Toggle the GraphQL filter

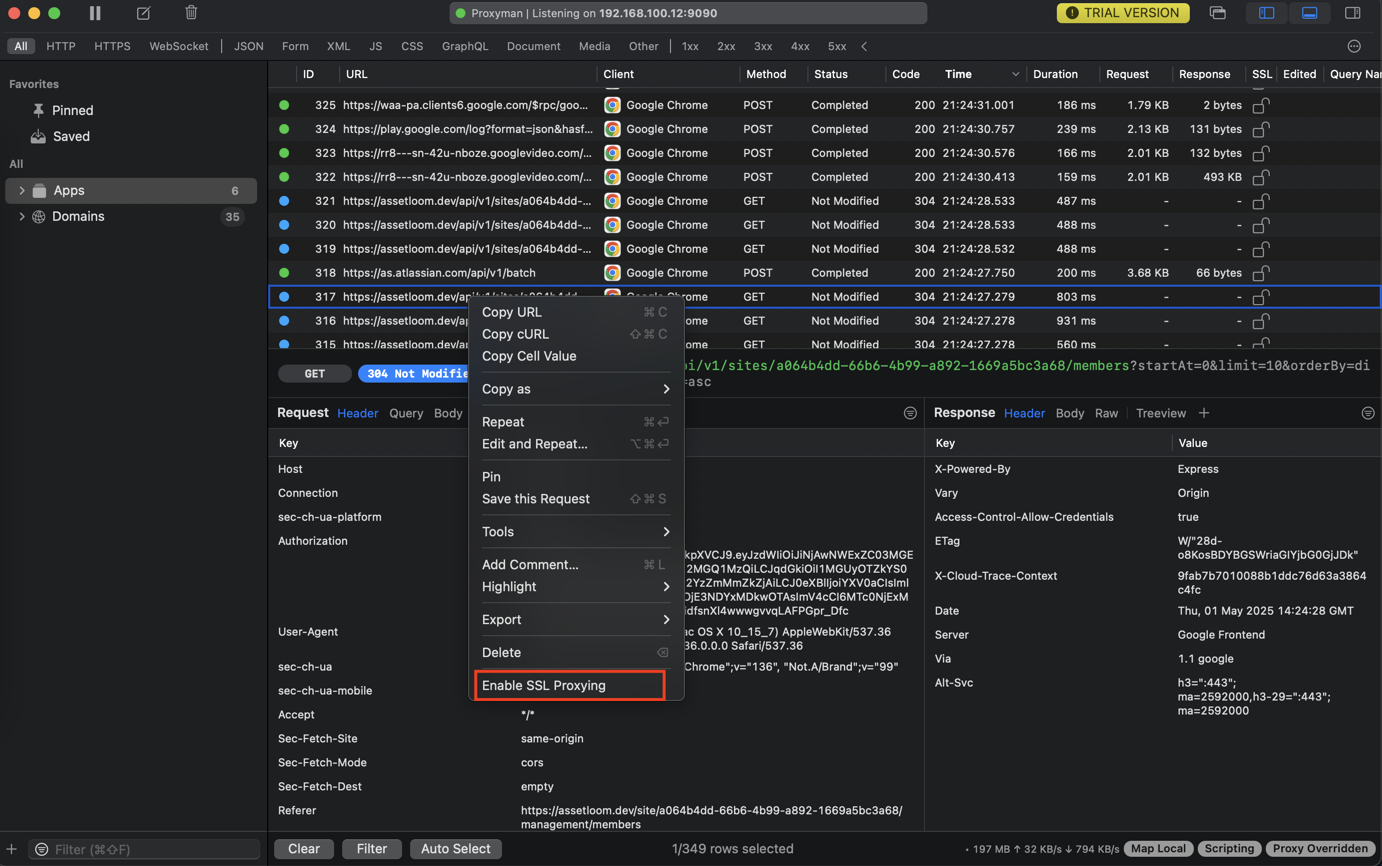pyautogui.click(x=465, y=46)
